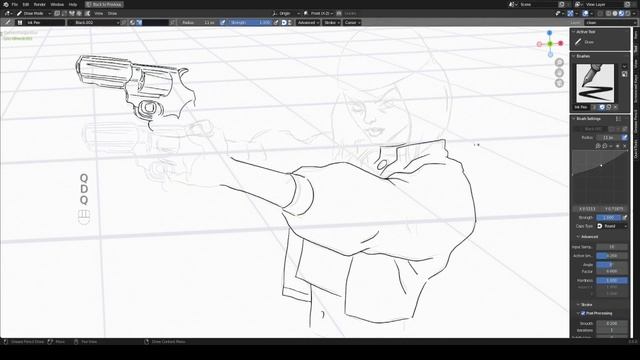
Task: Open the Advanced popover in header
Action: pyautogui.click(x=308, y=22)
